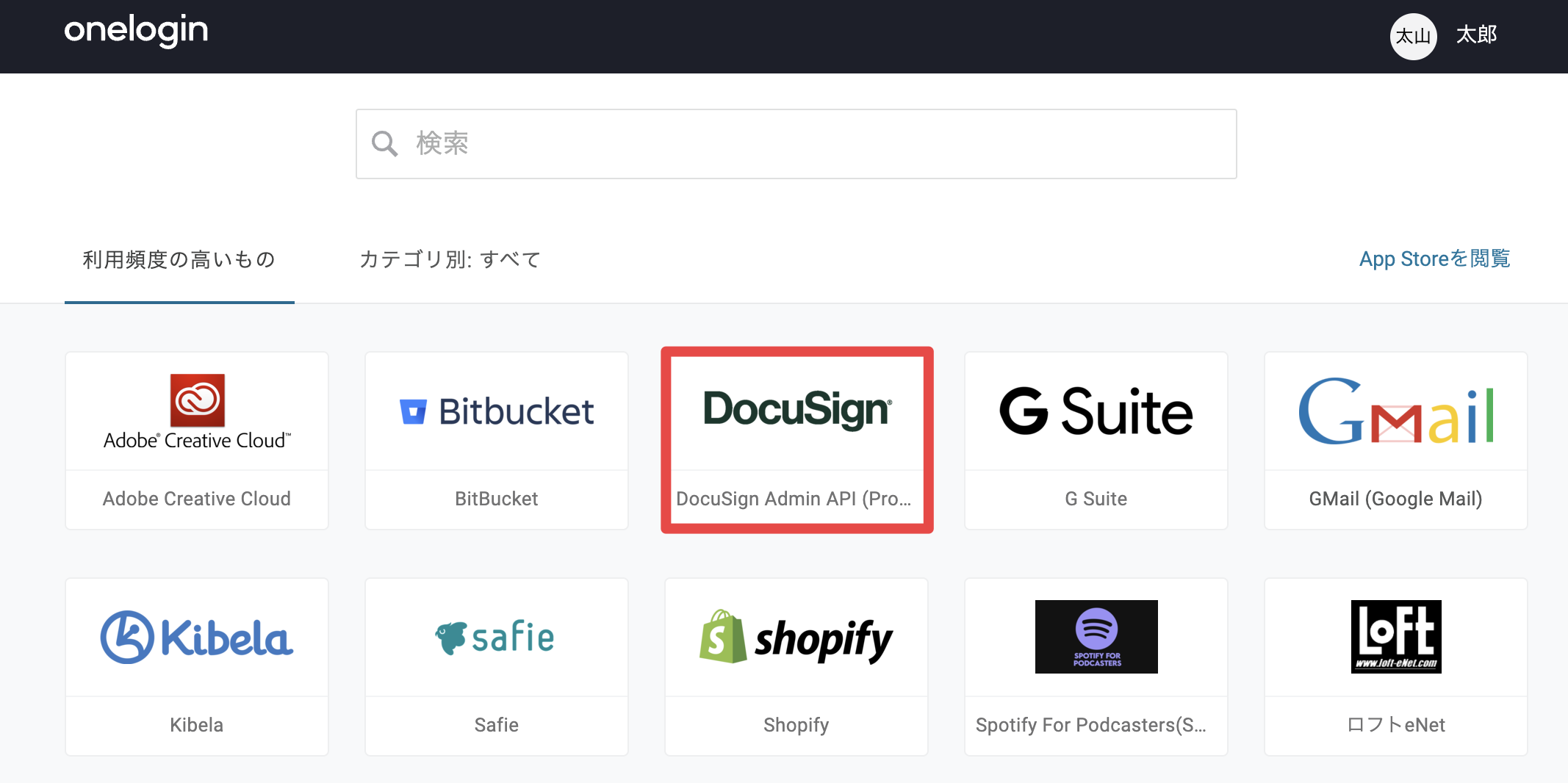Select the 利用頻度の高いもの tab
Viewport: 1568px width, 783px height.
[179, 259]
